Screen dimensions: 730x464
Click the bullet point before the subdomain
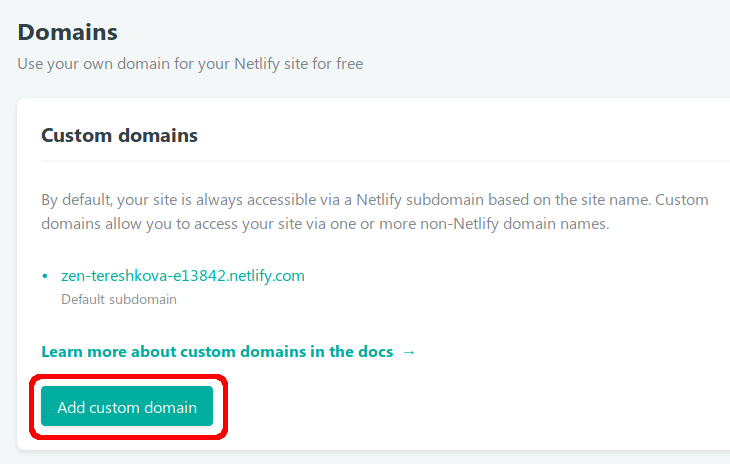45,276
